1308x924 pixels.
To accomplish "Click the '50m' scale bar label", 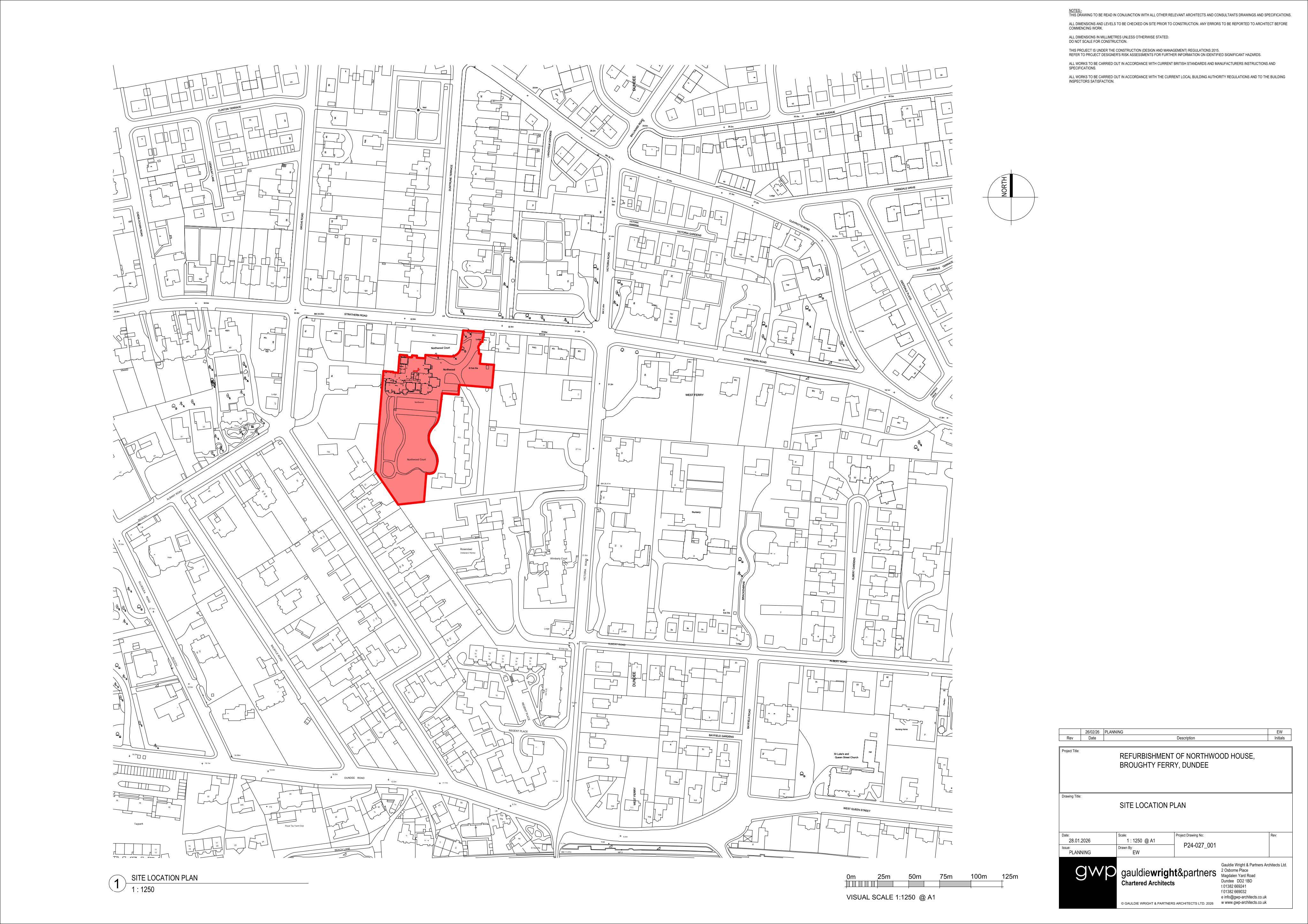I will (915, 876).
